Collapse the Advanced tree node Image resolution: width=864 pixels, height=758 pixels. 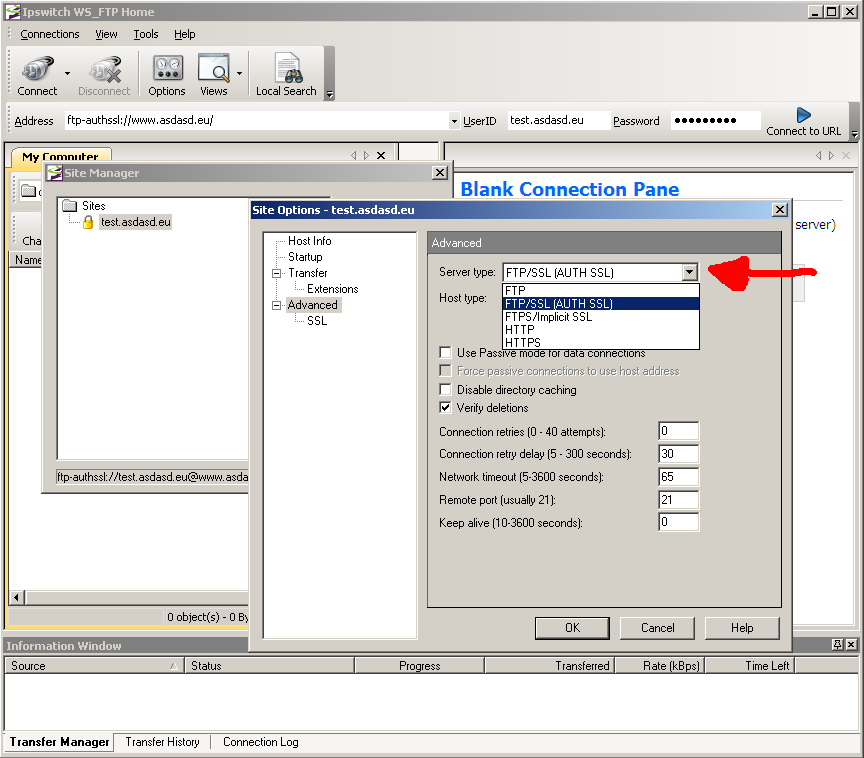(x=277, y=305)
